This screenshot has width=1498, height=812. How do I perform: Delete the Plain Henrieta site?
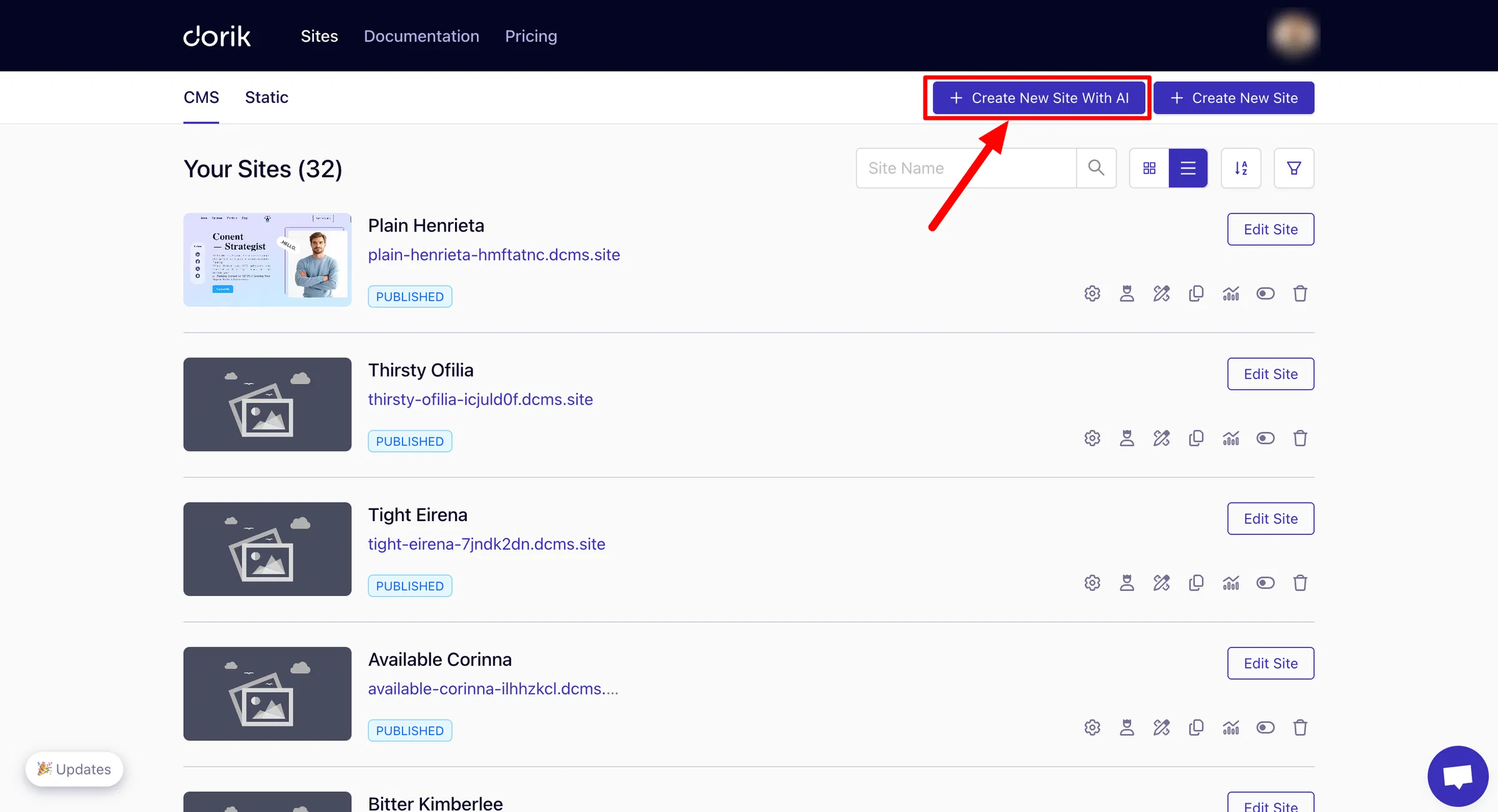tap(1300, 293)
